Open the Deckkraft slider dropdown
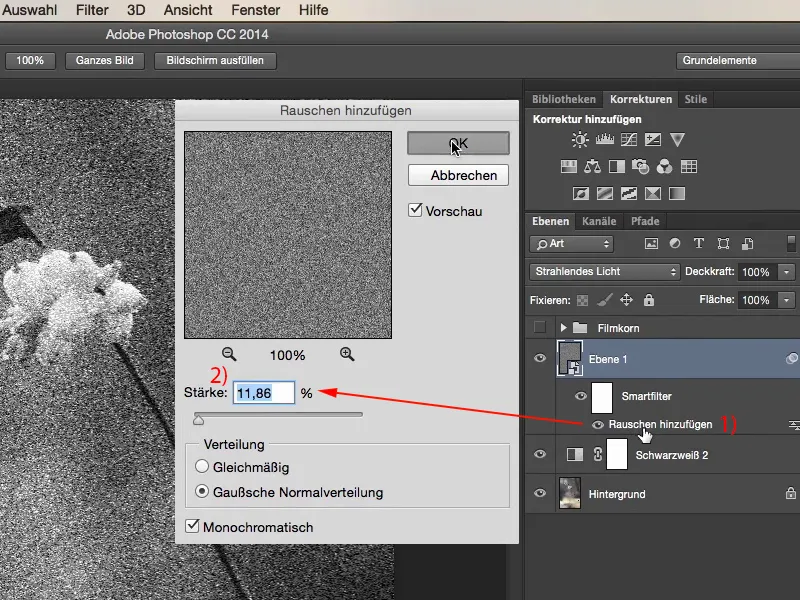Image resolution: width=800 pixels, height=600 pixels. (x=786, y=272)
